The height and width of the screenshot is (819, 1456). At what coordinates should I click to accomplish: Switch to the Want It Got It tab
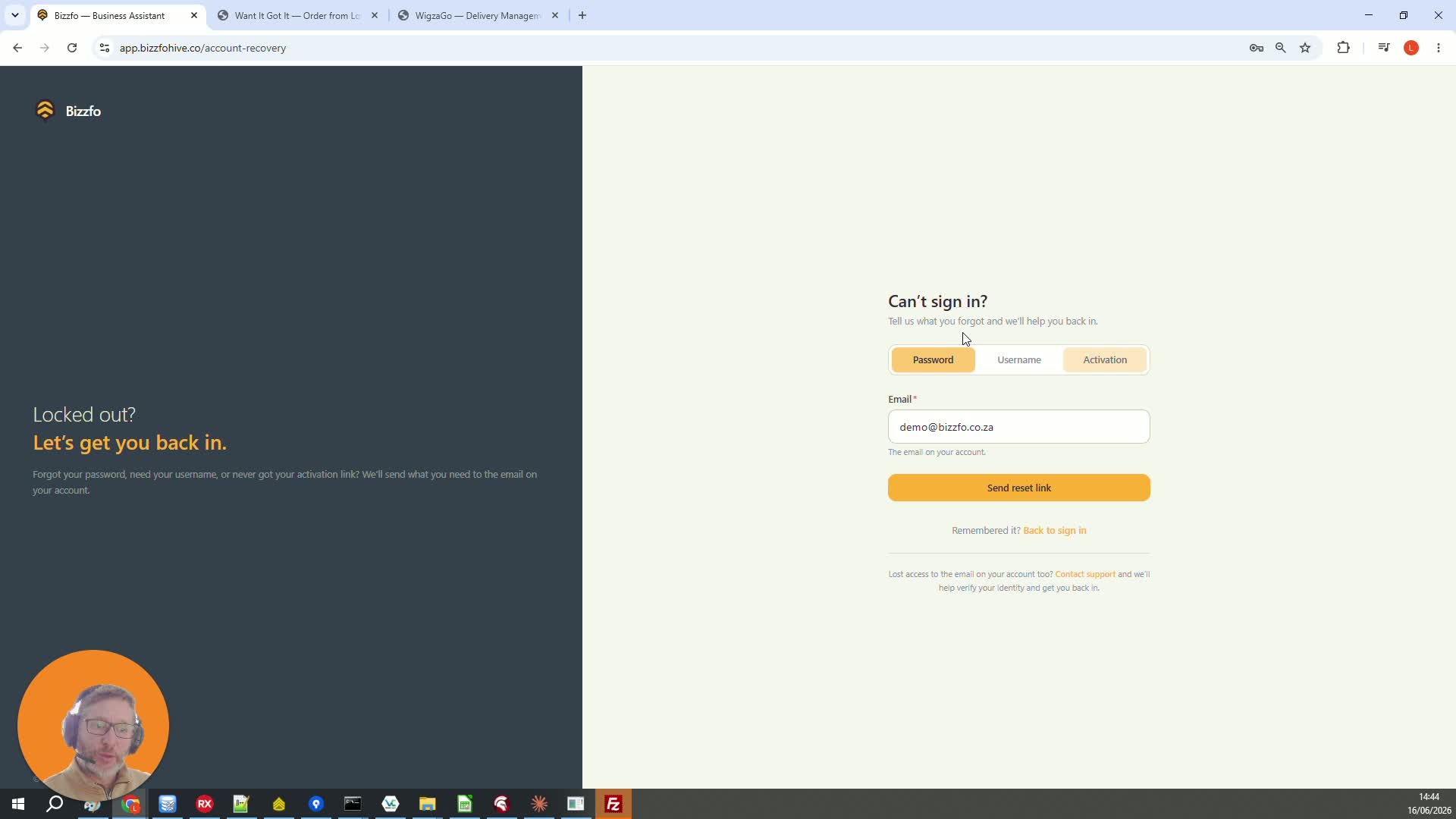297,15
